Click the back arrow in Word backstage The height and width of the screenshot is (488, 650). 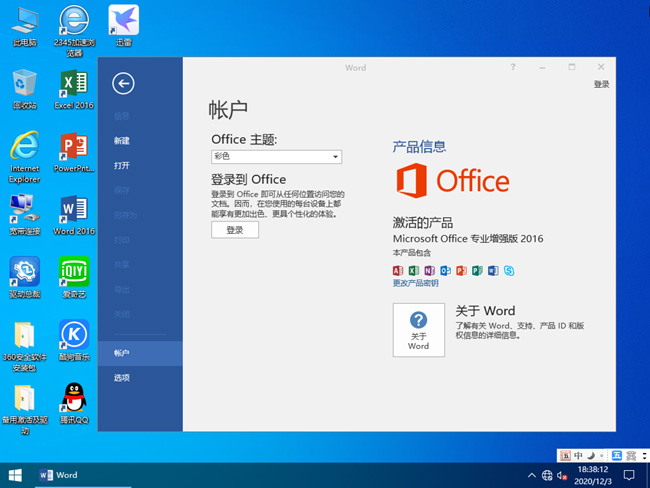[123, 83]
